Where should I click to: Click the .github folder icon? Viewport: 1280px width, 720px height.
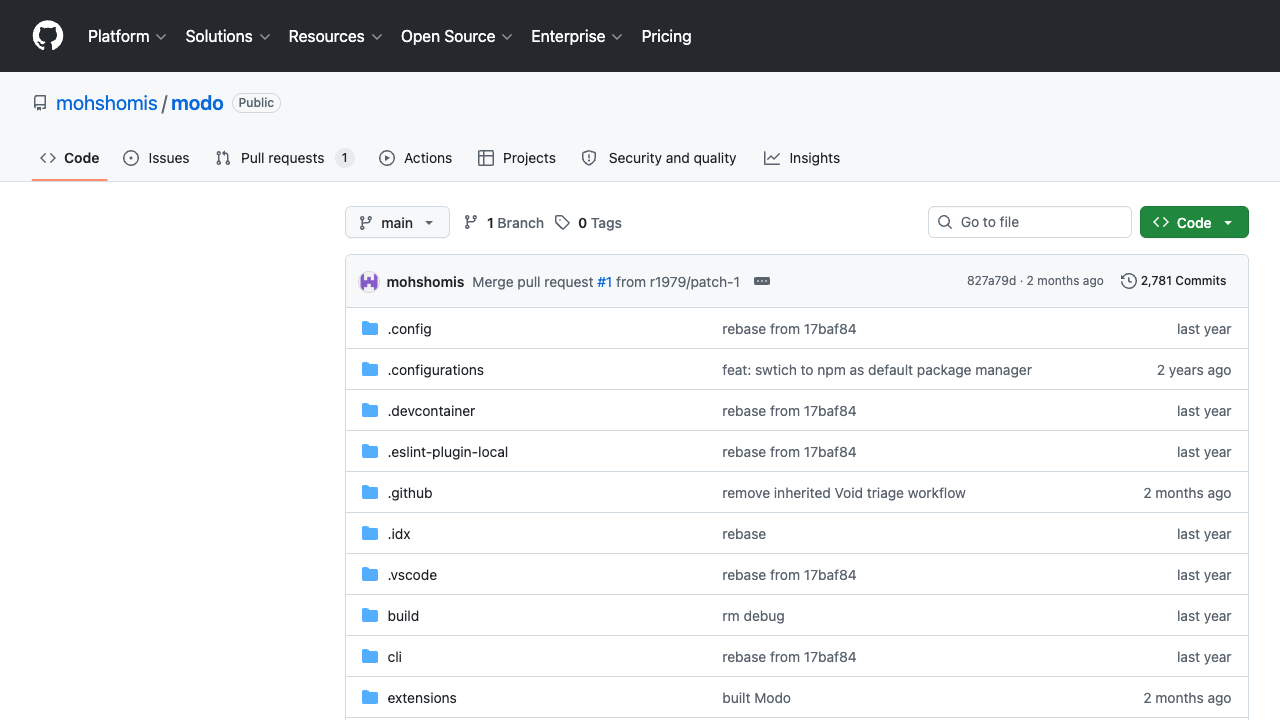coord(370,493)
